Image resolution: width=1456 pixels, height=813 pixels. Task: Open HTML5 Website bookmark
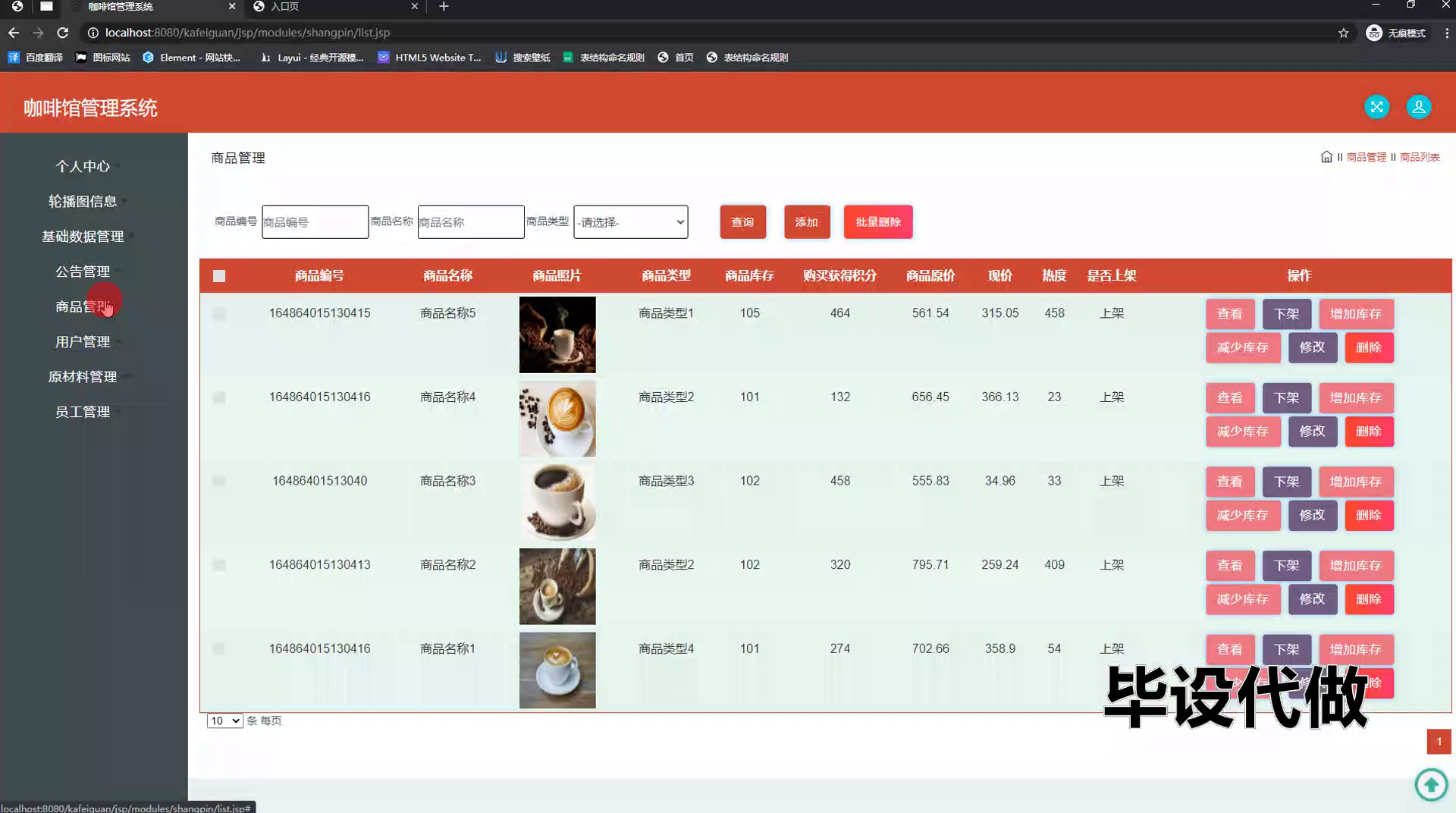coord(429,58)
